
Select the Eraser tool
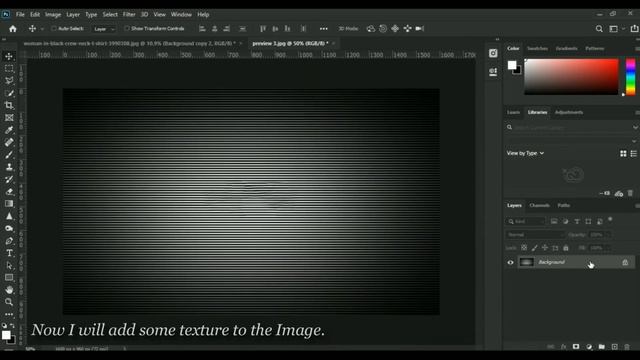point(9,191)
